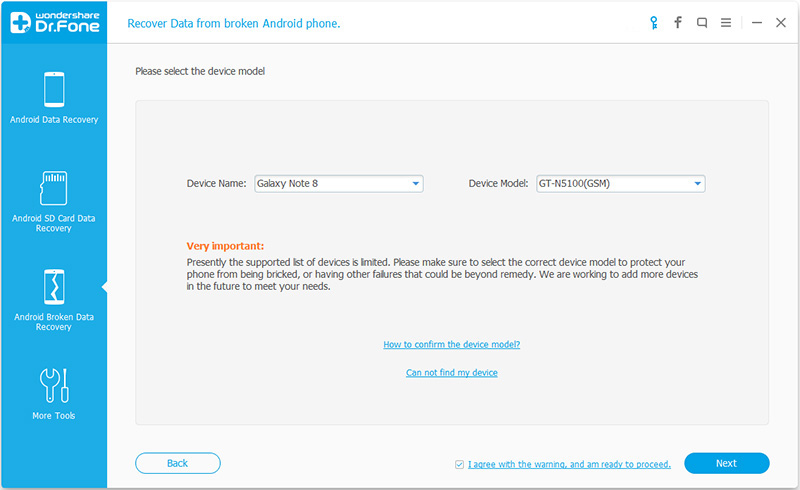The height and width of the screenshot is (490, 800).
Task: Select the Android SD Card Data Recovery icon
Action: pyautogui.click(x=54, y=188)
